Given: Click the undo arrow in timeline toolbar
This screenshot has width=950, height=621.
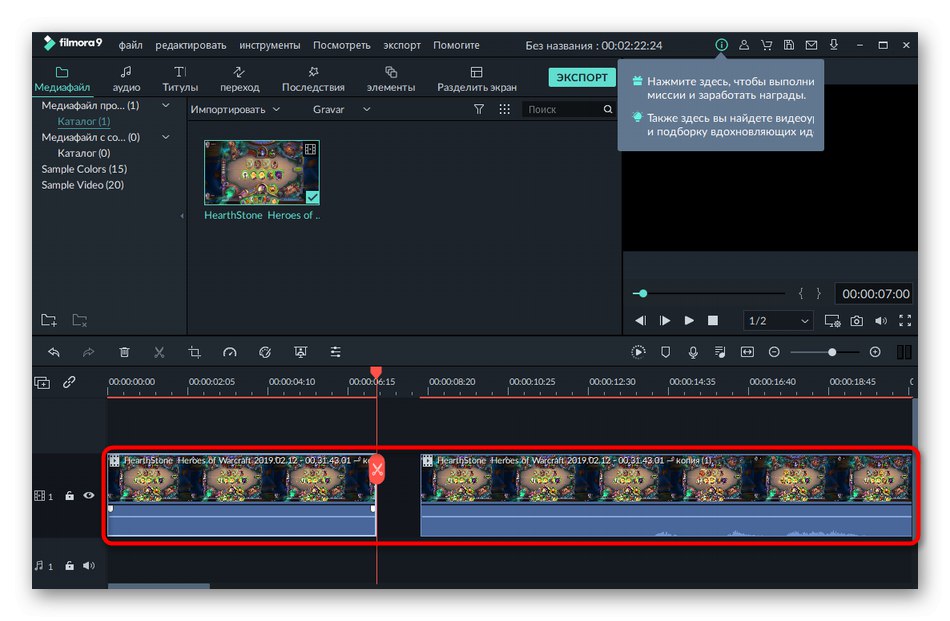Looking at the screenshot, I should (x=54, y=352).
